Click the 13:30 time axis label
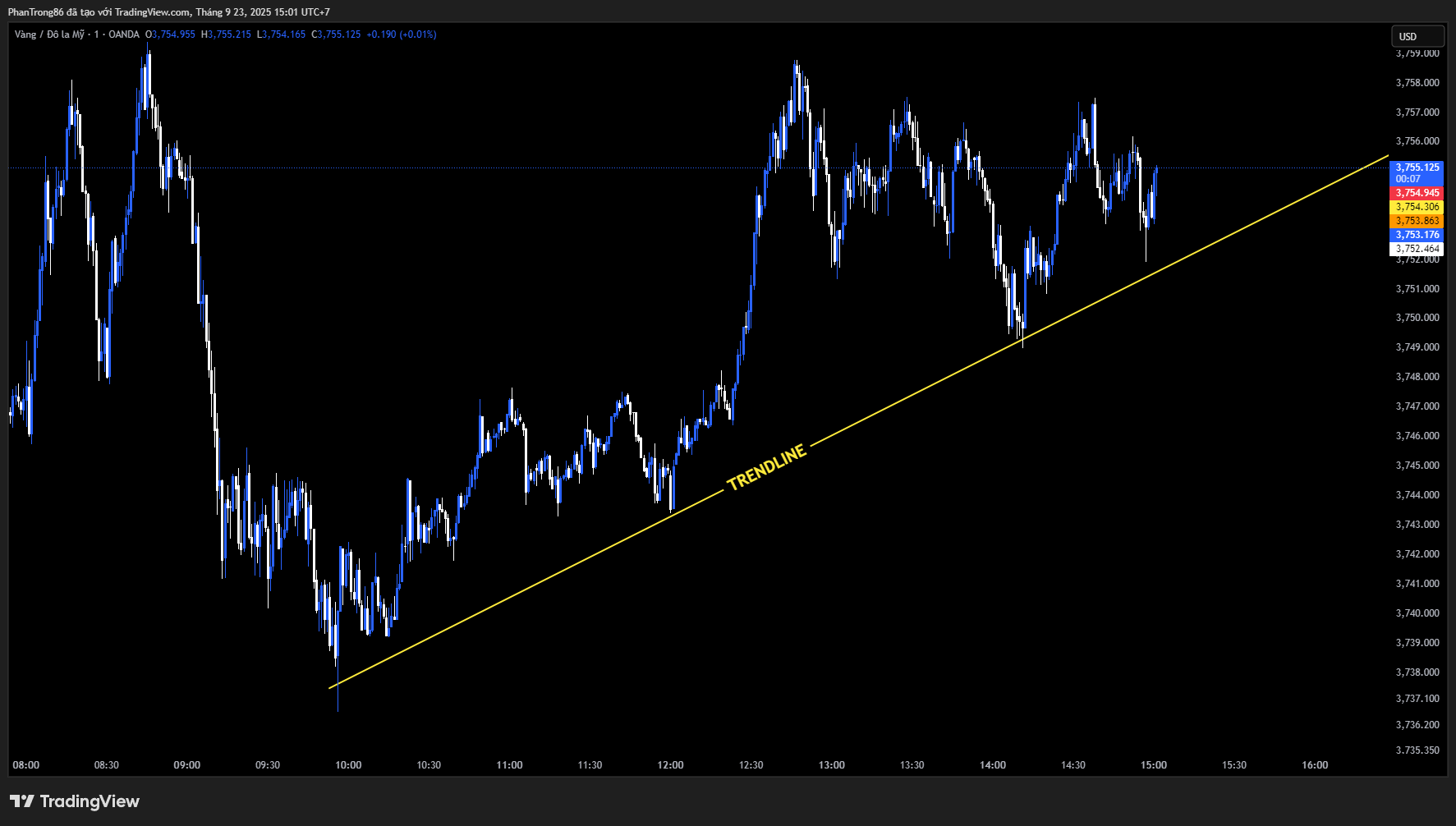Screen dimensions: 1456x826 tap(912, 765)
